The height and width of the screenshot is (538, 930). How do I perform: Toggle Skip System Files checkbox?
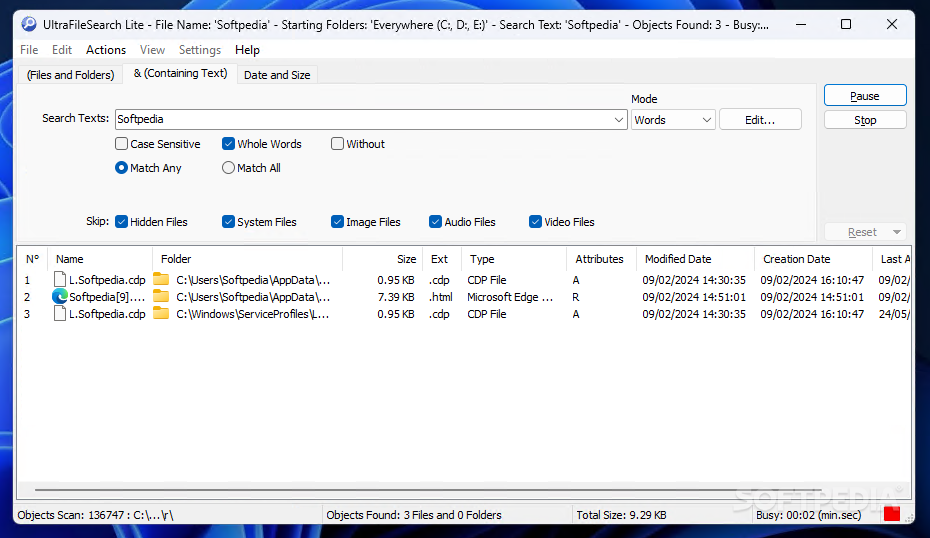[x=228, y=222]
